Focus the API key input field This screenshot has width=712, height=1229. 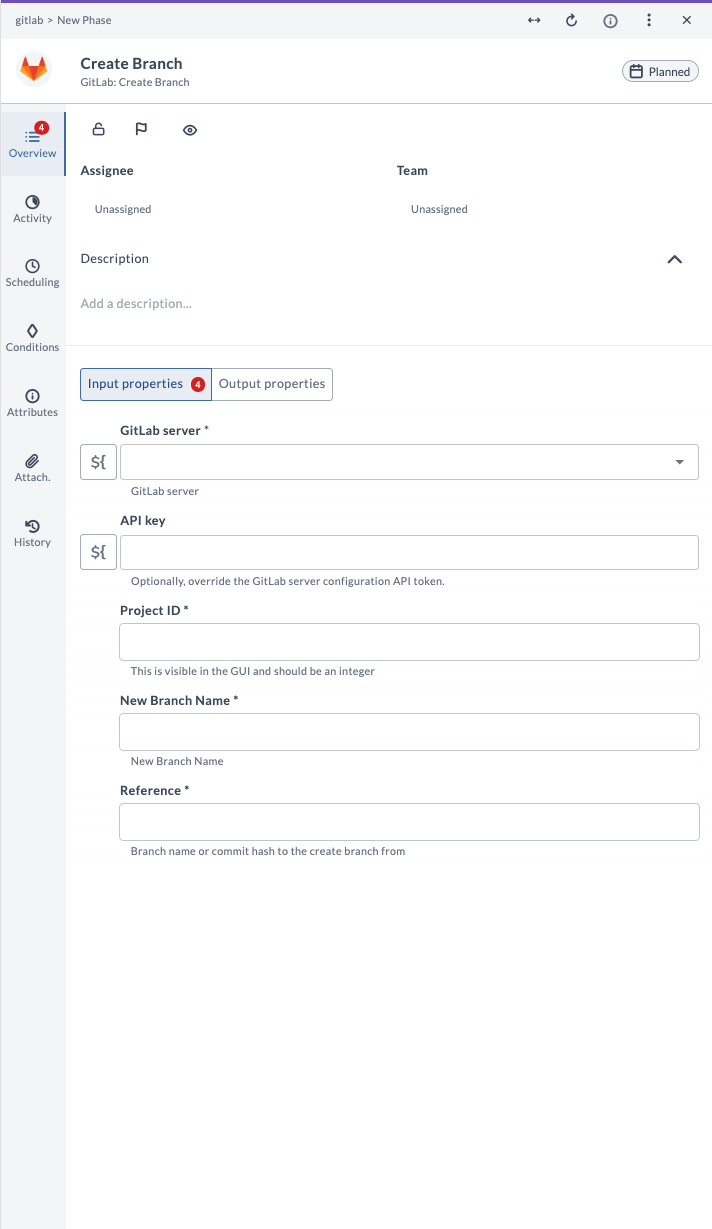tap(409, 552)
